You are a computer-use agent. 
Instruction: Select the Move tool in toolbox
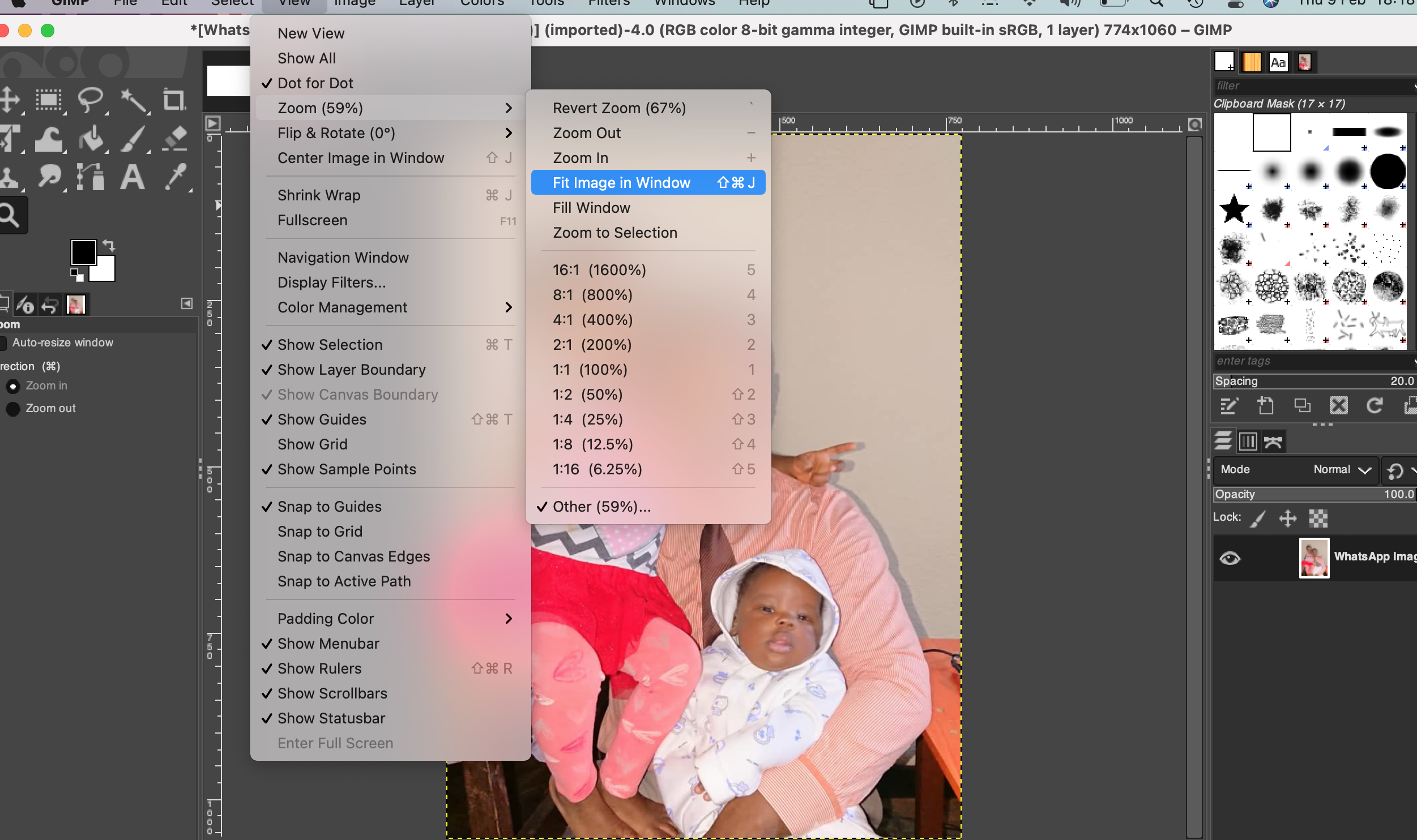[9, 100]
